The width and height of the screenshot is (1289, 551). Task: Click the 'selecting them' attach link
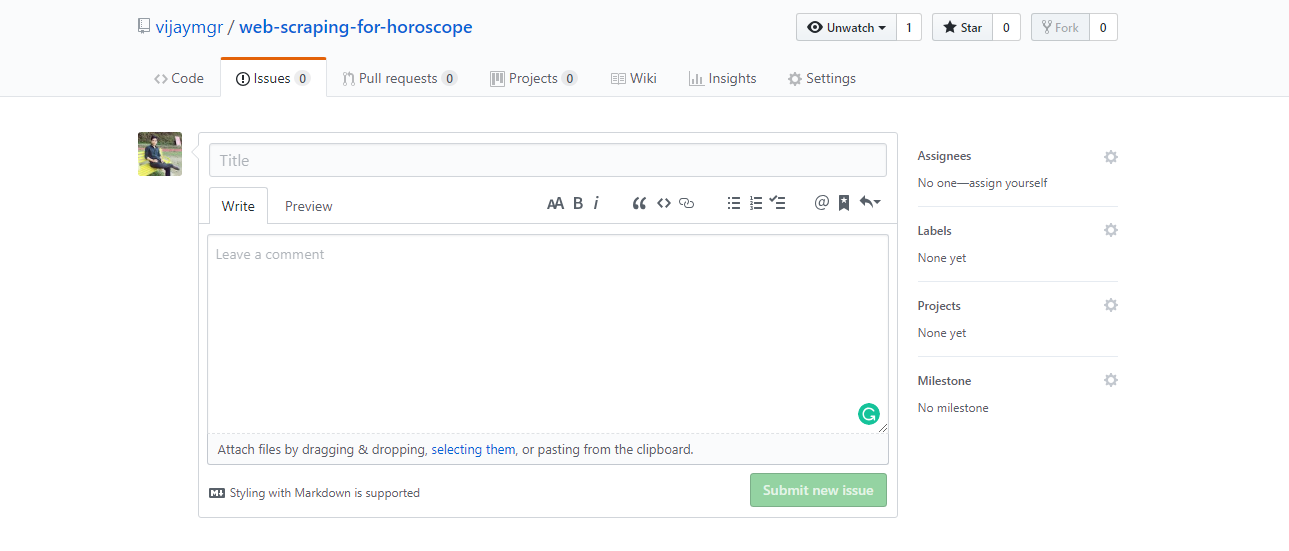click(473, 450)
